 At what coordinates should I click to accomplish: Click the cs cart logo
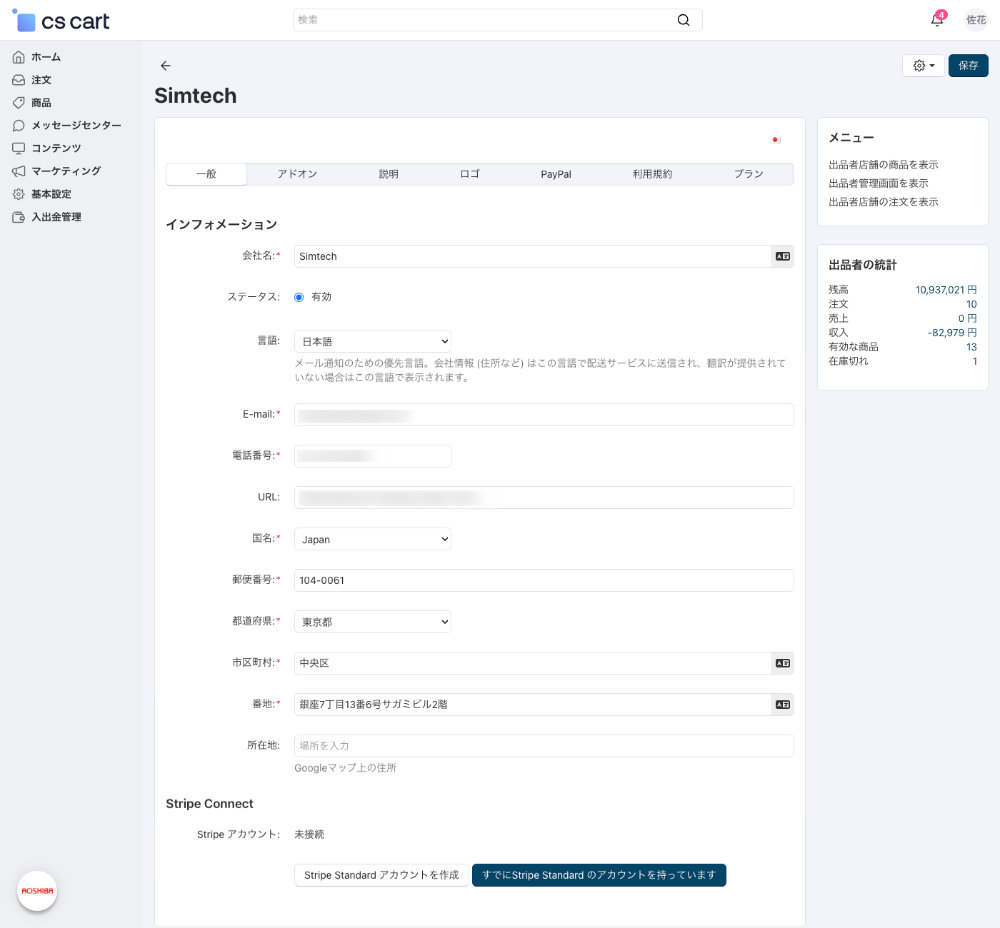click(62, 21)
